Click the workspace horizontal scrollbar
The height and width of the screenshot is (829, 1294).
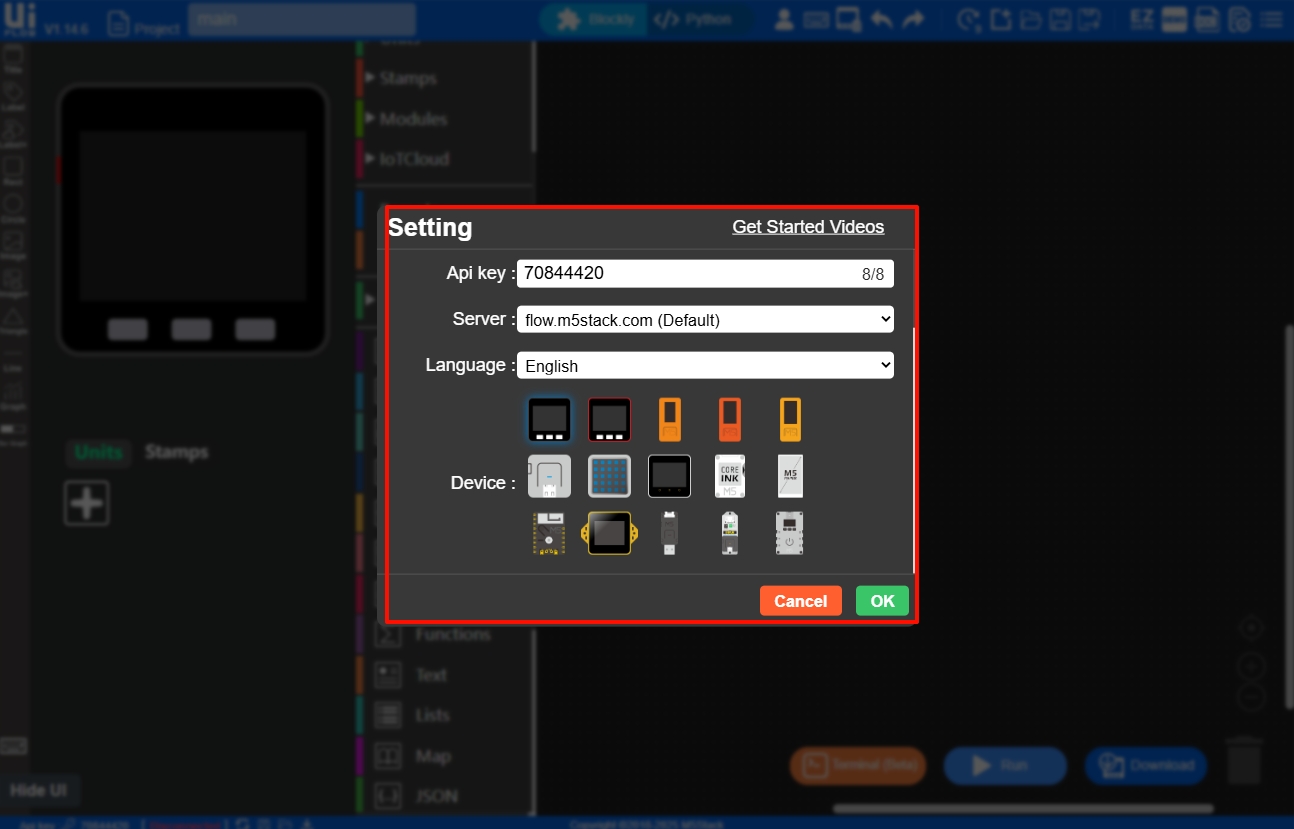coord(1023,808)
